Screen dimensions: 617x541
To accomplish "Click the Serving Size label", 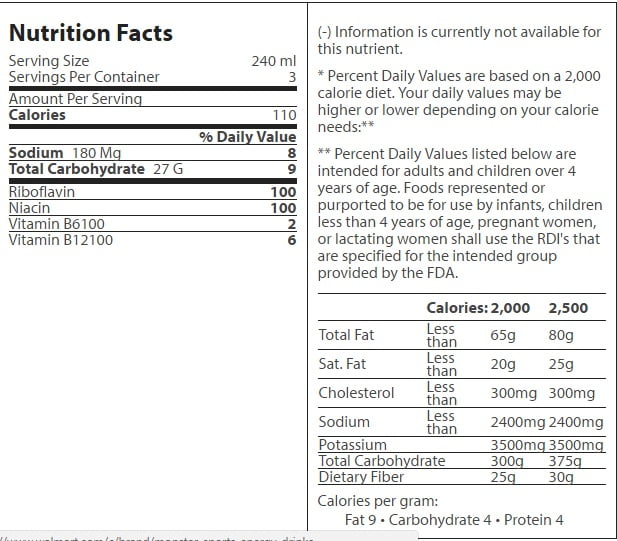I will coord(48,61).
